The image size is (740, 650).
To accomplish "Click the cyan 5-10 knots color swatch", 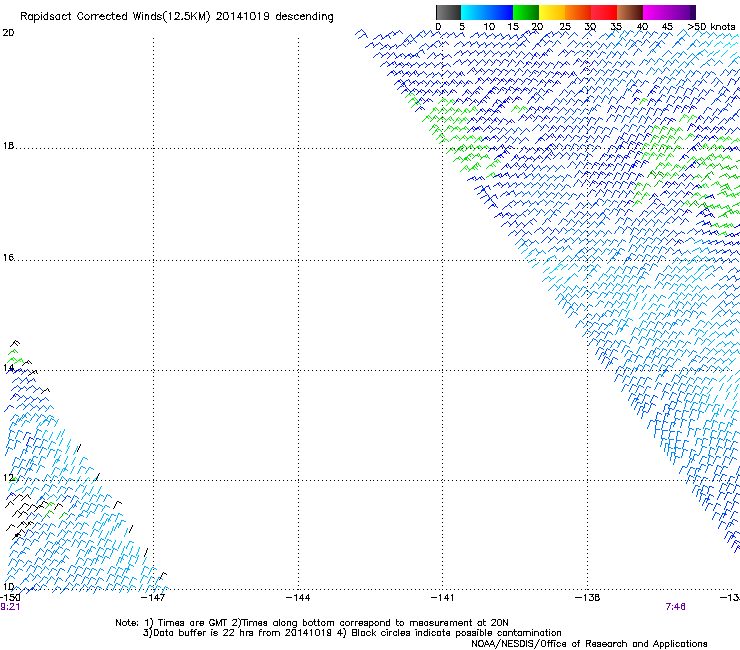I will pos(474,12).
